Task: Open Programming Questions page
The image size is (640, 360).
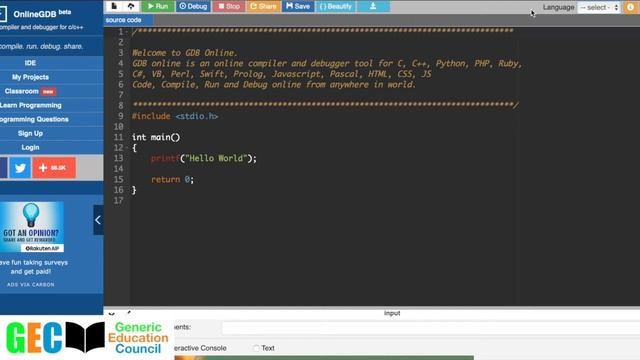Action: 34,119
